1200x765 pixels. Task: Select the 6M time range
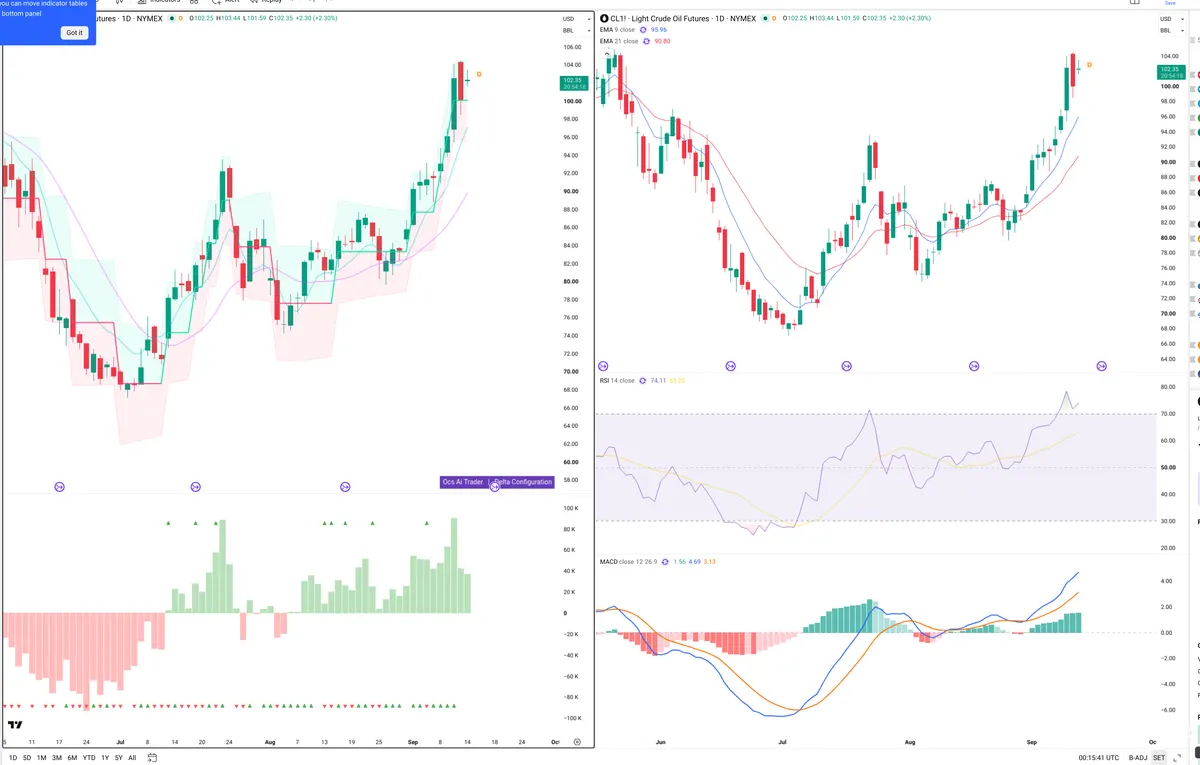72,758
